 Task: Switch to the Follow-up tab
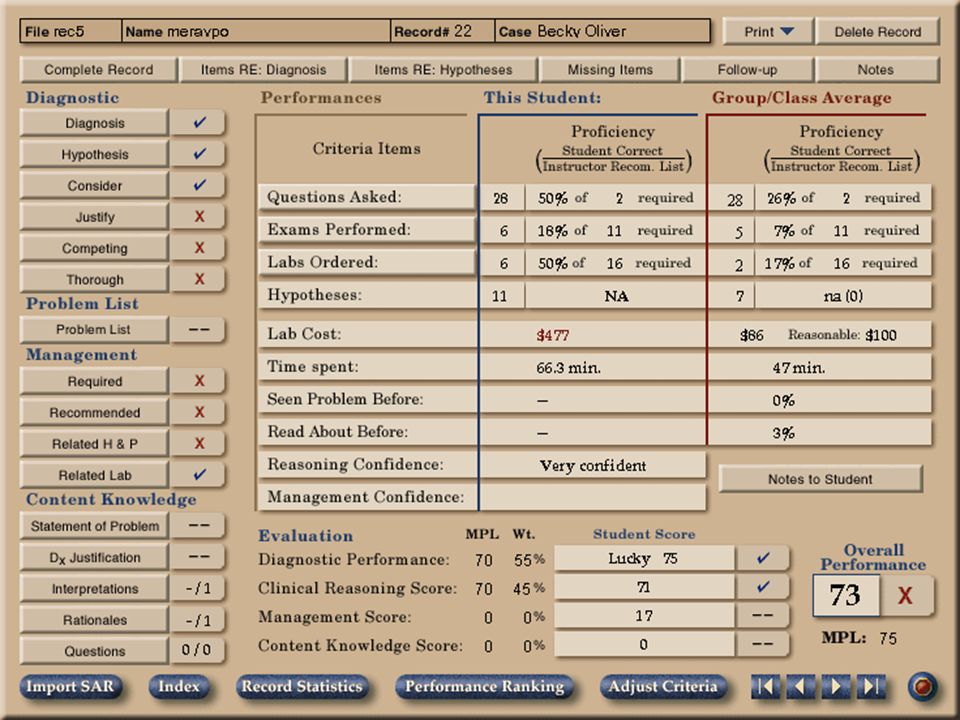tap(747, 70)
